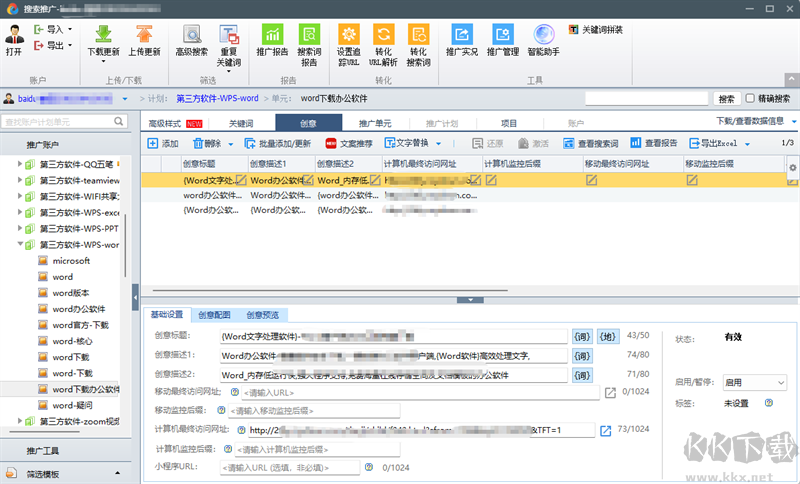Screen dimensions: 800x484
Task: Select the microsoft unit in tree
Action: pos(71,261)
